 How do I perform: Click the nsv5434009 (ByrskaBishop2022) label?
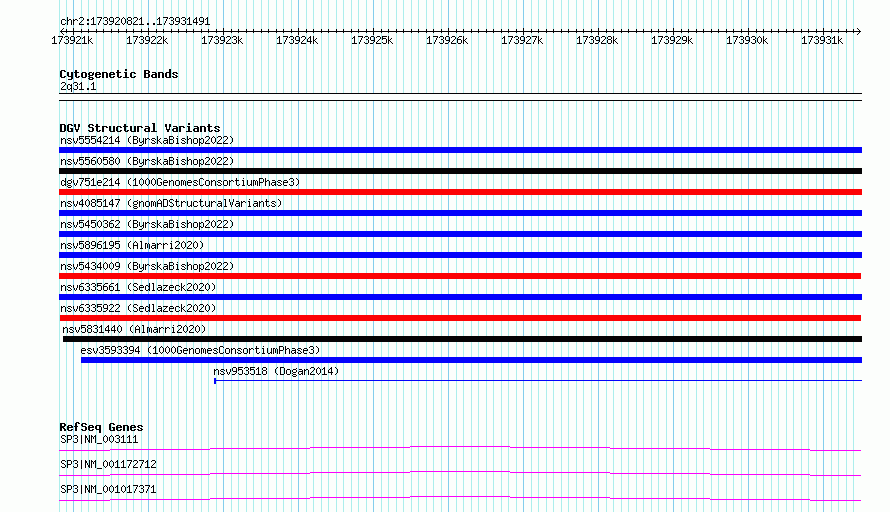pyautogui.click(x=147, y=266)
